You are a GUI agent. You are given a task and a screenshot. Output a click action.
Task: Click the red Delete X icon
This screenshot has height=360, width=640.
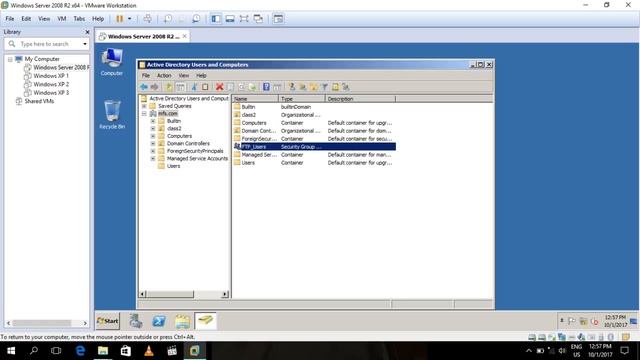pyautogui.click(x=220, y=87)
